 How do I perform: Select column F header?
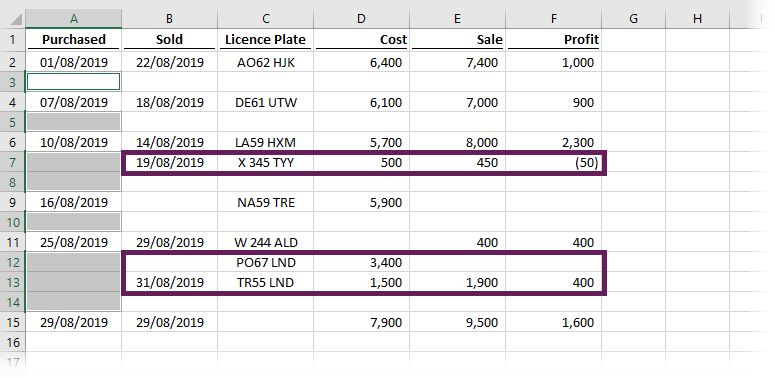coord(554,19)
